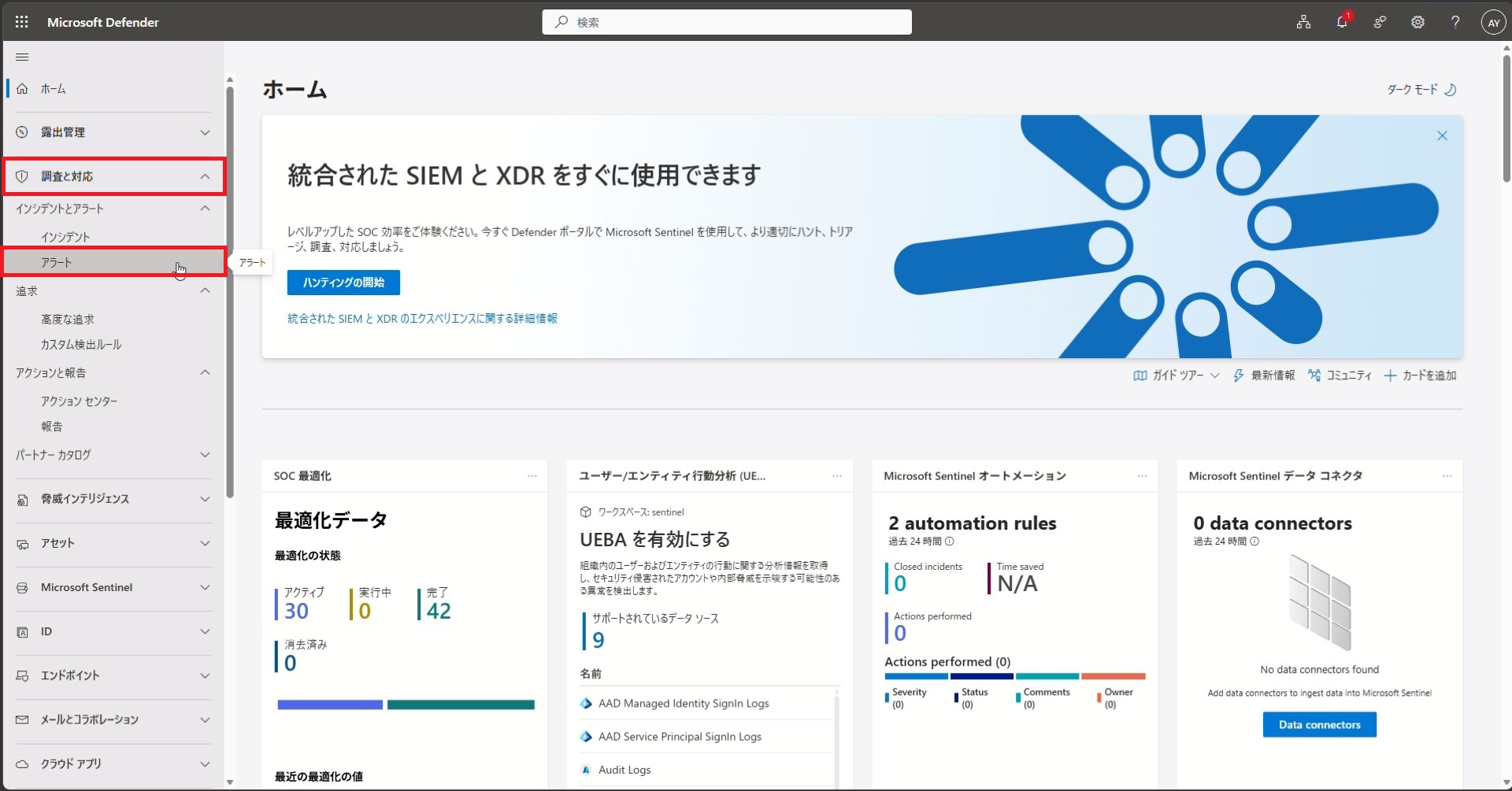Click the 露出管理 clock icon

pyautogui.click(x=22, y=132)
